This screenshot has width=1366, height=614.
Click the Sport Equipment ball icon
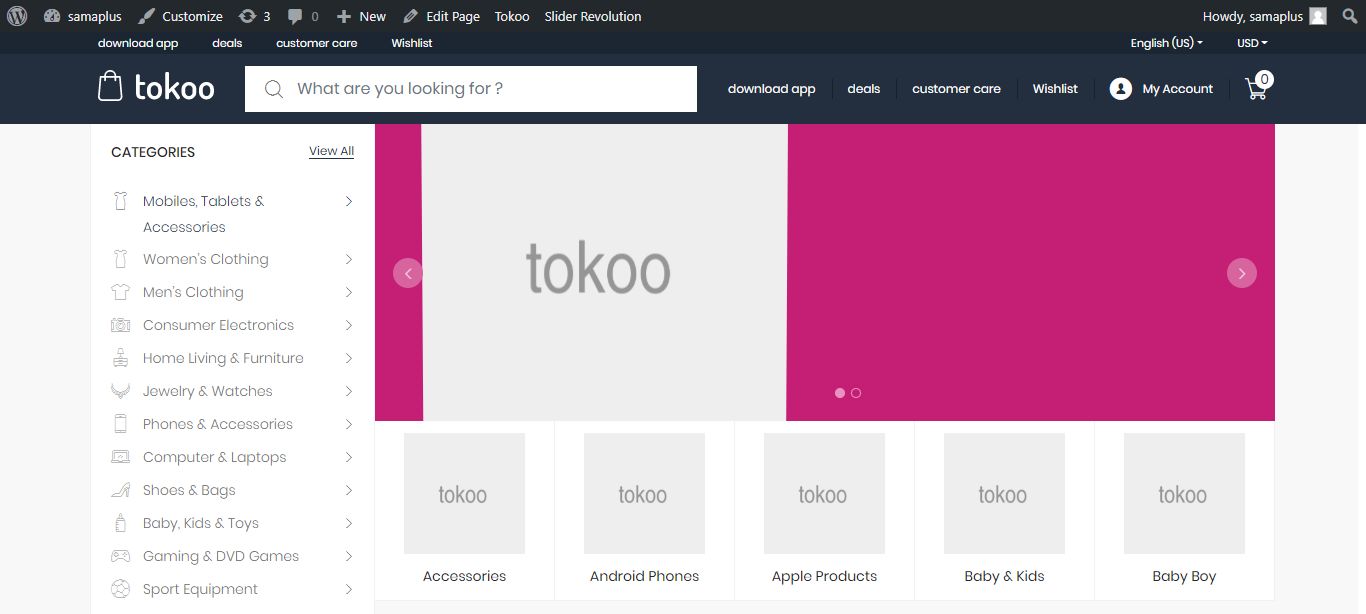(121, 589)
